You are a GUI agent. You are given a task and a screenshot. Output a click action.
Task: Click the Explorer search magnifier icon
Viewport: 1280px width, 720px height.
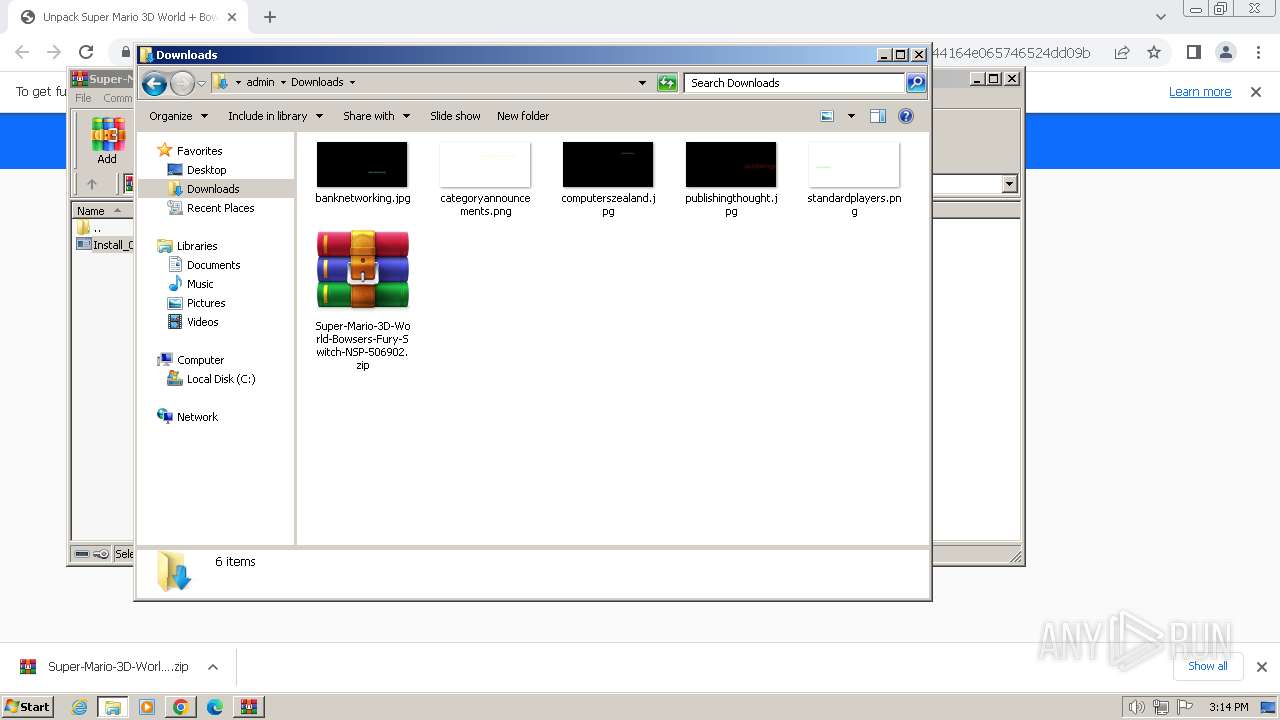tap(916, 83)
